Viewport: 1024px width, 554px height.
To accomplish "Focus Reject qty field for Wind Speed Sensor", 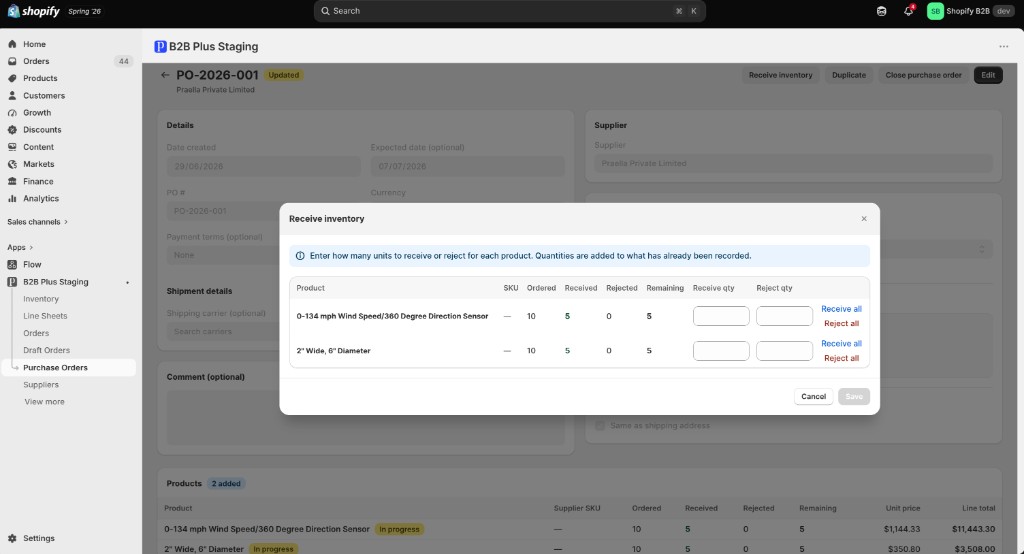I will [x=784, y=316].
